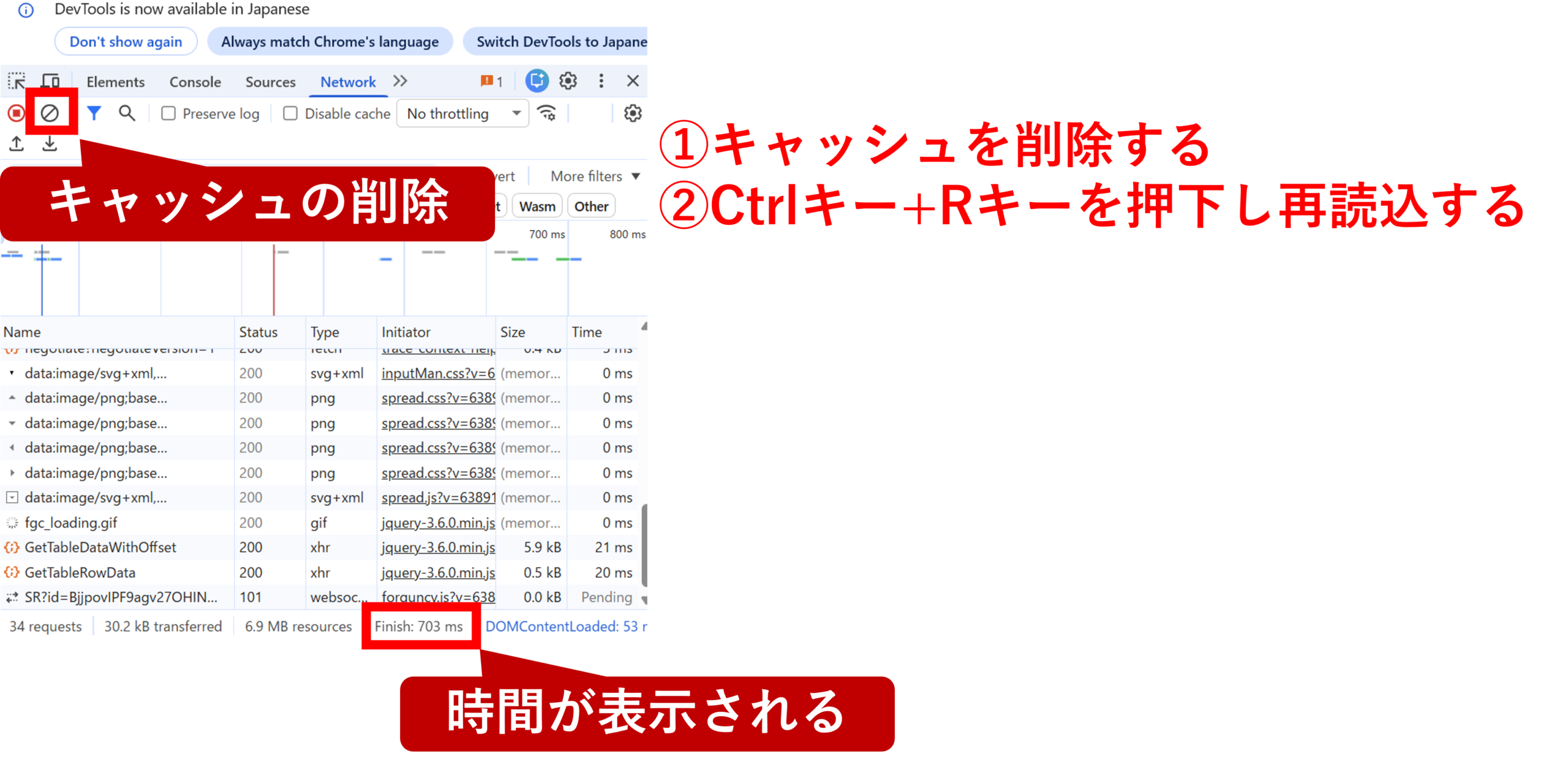This screenshot has height=775, width=1568.
Task: Stop recording network log
Action: [x=16, y=113]
